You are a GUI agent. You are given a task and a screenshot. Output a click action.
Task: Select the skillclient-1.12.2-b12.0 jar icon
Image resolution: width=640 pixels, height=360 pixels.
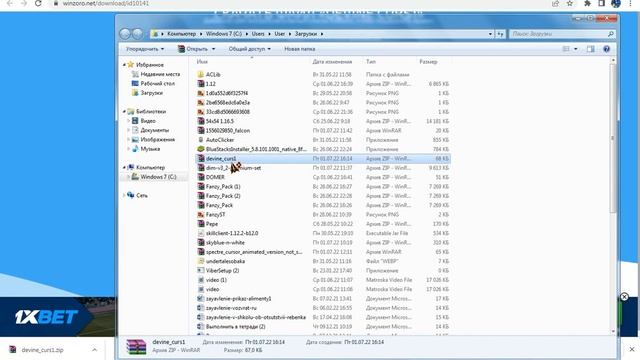click(x=200, y=233)
